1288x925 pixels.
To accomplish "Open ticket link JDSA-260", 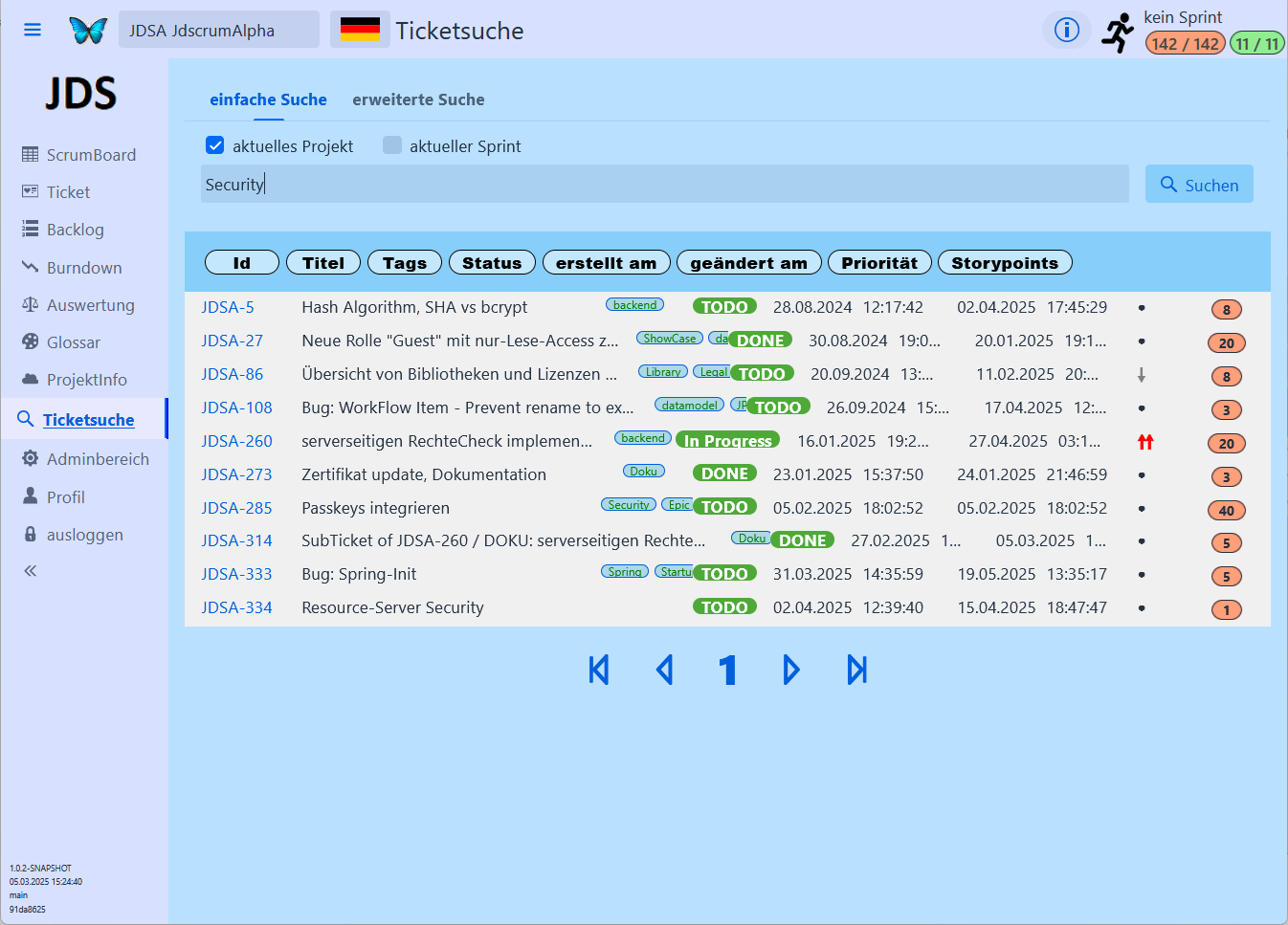I will coord(237,441).
